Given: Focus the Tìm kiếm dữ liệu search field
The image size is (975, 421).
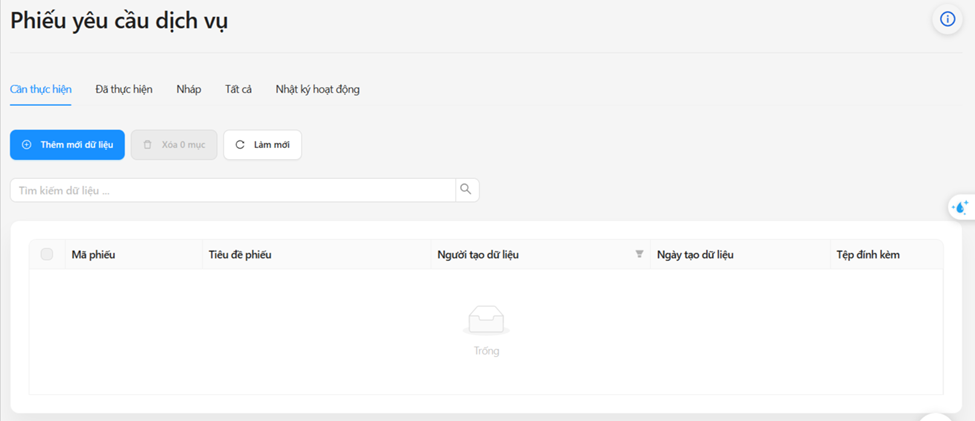Looking at the screenshot, I should coord(232,190).
